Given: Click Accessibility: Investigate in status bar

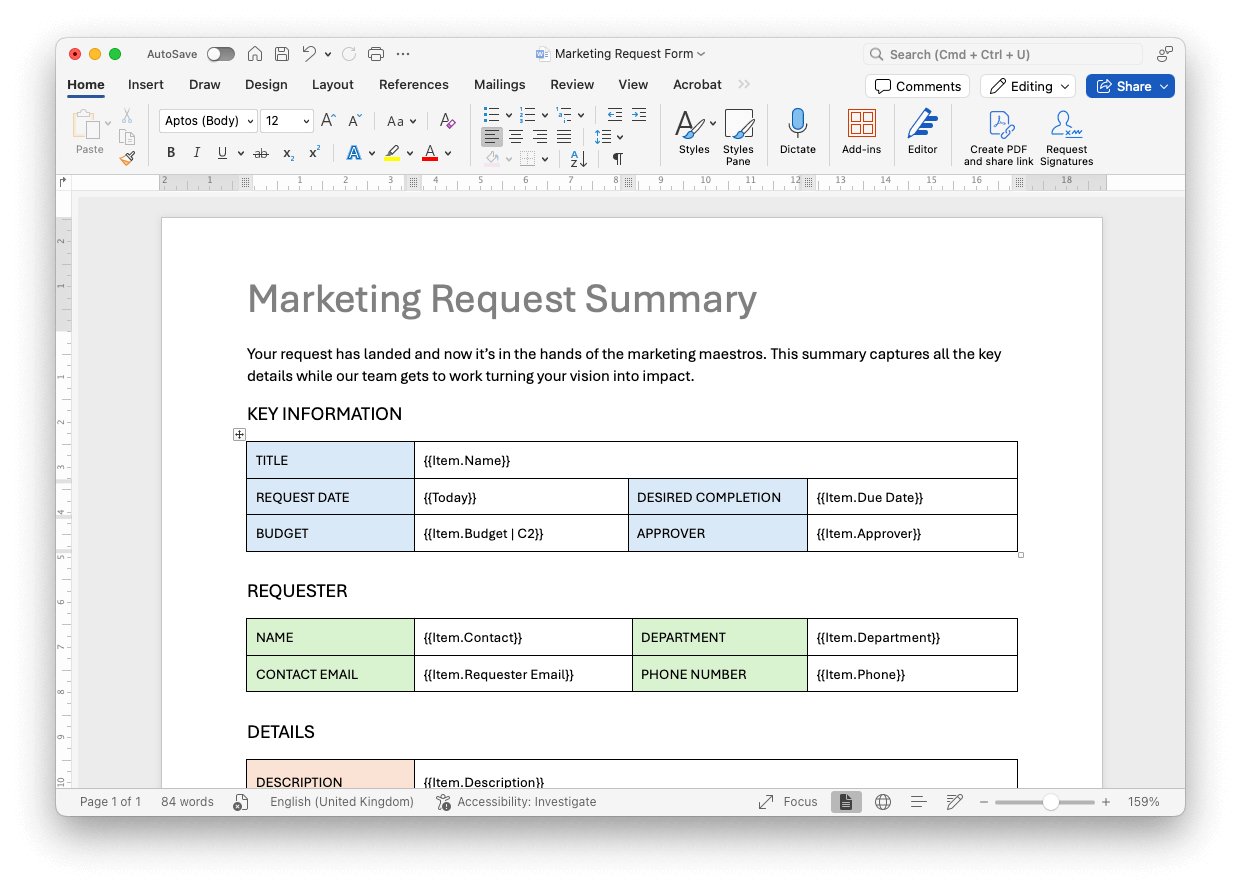Looking at the screenshot, I should pos(516,802).
